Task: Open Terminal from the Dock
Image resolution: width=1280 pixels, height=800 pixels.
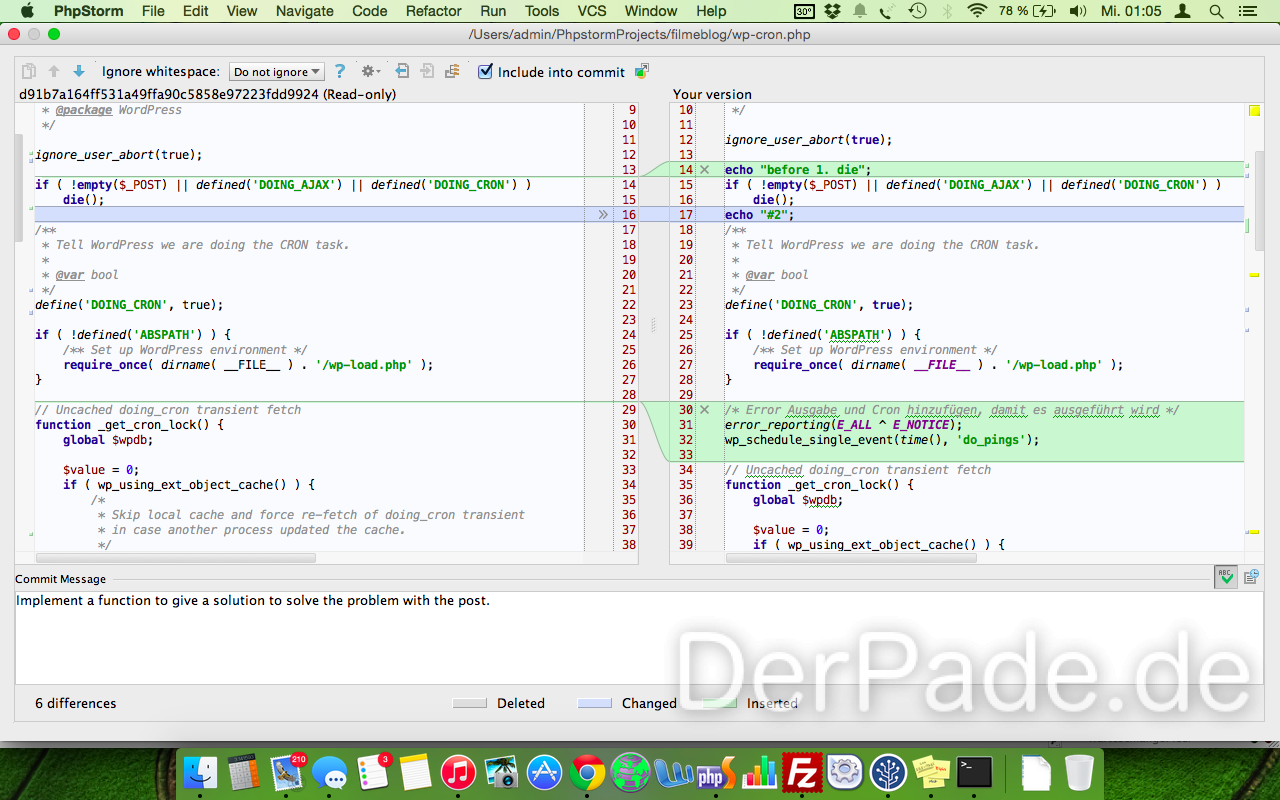Action: [974, 773]
